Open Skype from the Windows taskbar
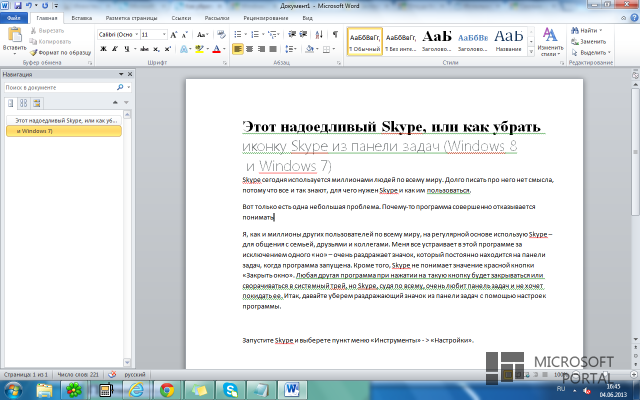The image size is (640, 400). tap(230, 390)
